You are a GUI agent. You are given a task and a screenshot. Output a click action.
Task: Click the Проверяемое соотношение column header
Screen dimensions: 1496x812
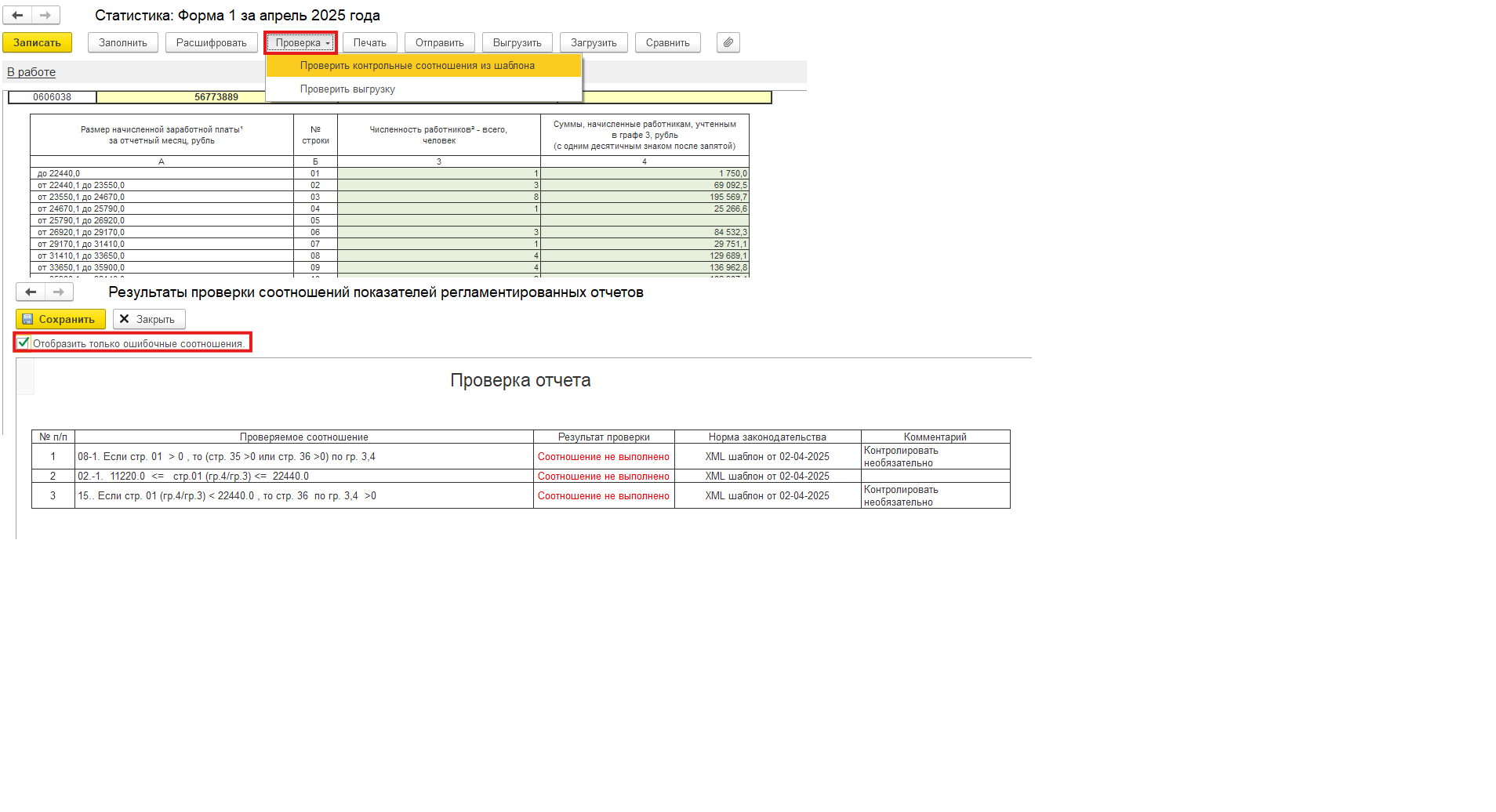[304, 437]
